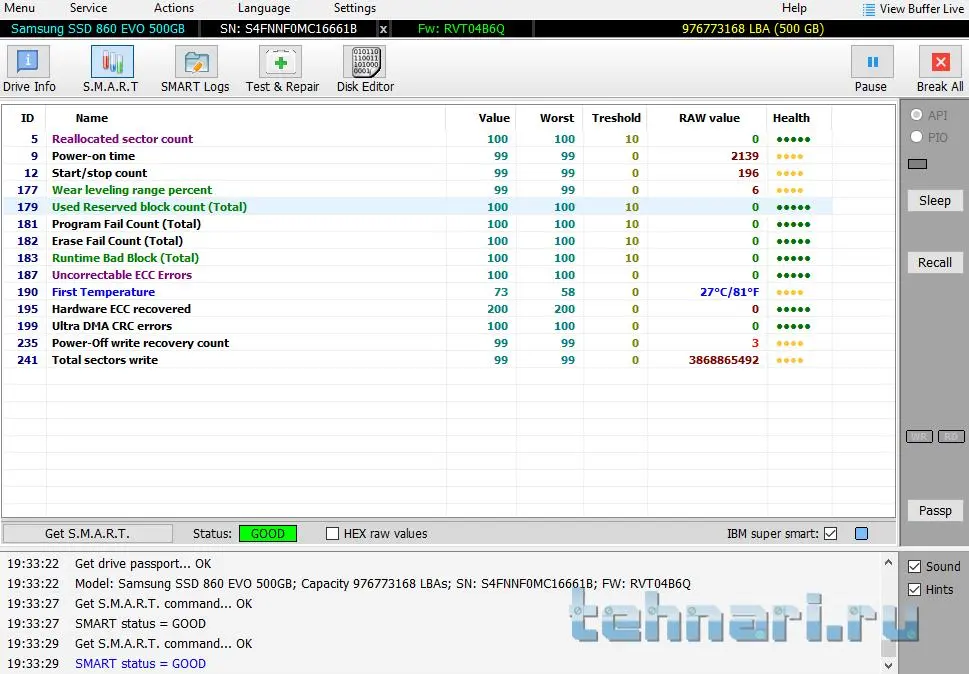This screenshot has height=674, width=969.
Task: Click serial number SN: S4FNNF0MC16661B
Action: point(289,29)
